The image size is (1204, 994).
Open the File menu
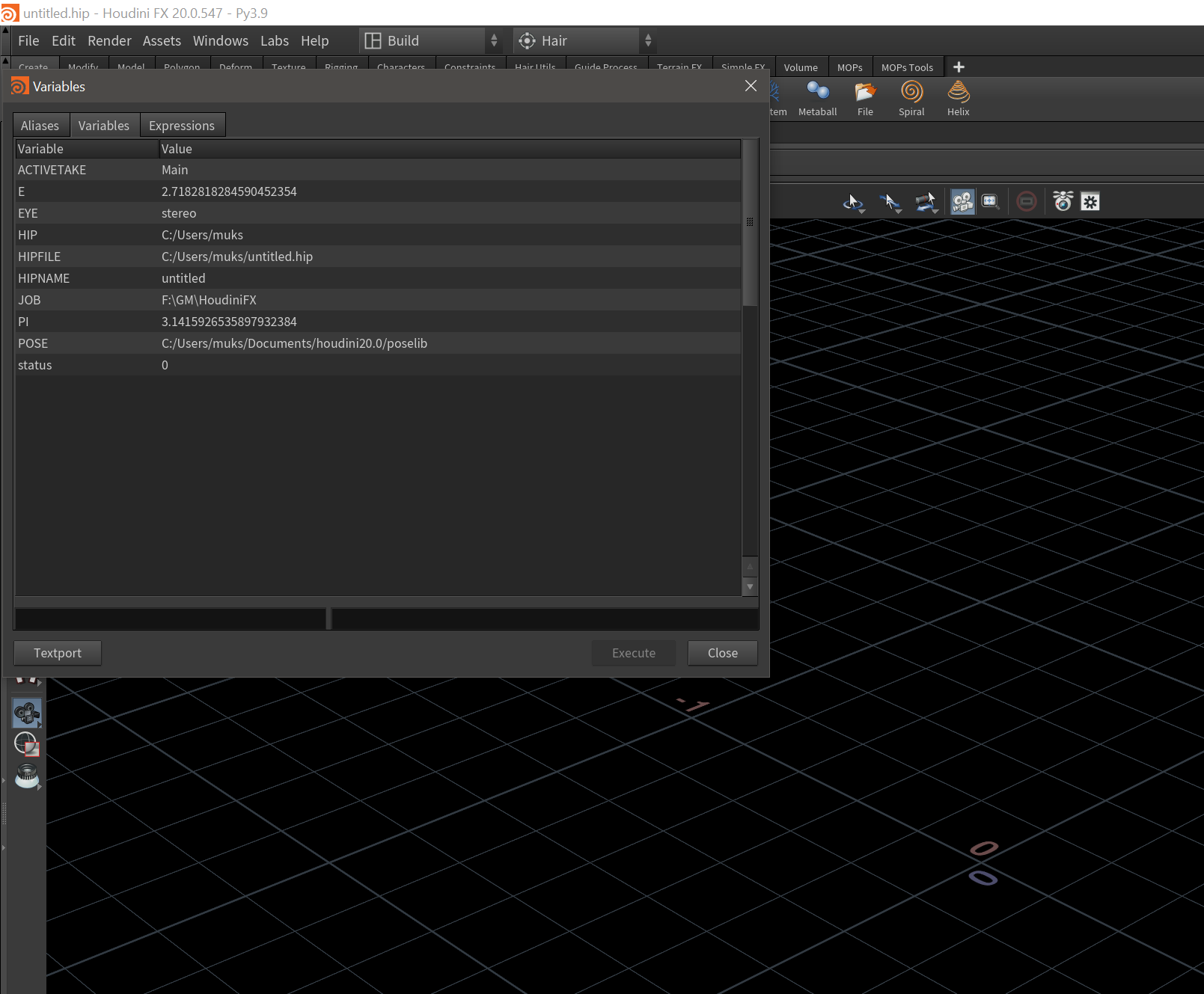tap(28, 41)
